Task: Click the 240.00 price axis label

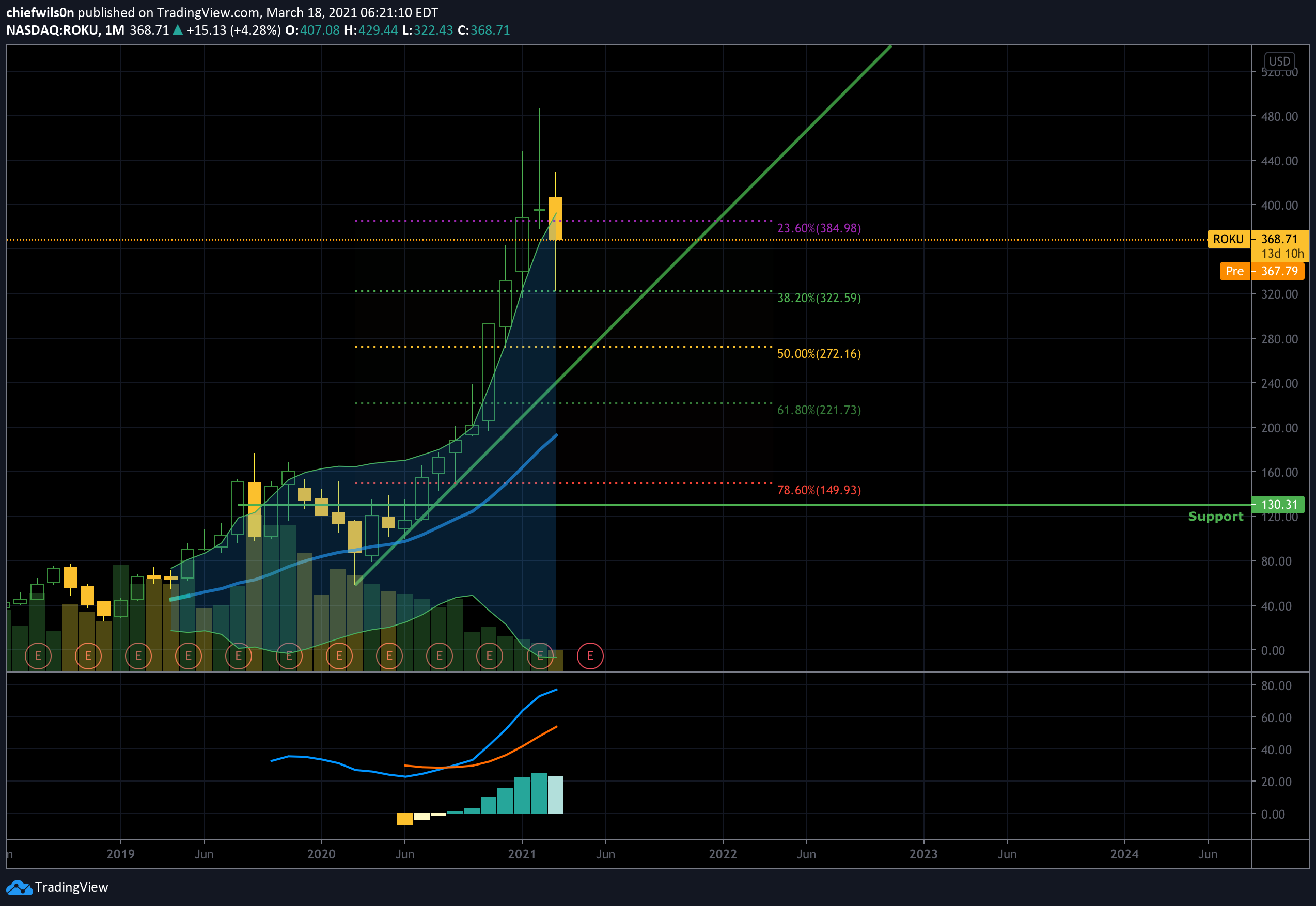Action: [1279, 384]
